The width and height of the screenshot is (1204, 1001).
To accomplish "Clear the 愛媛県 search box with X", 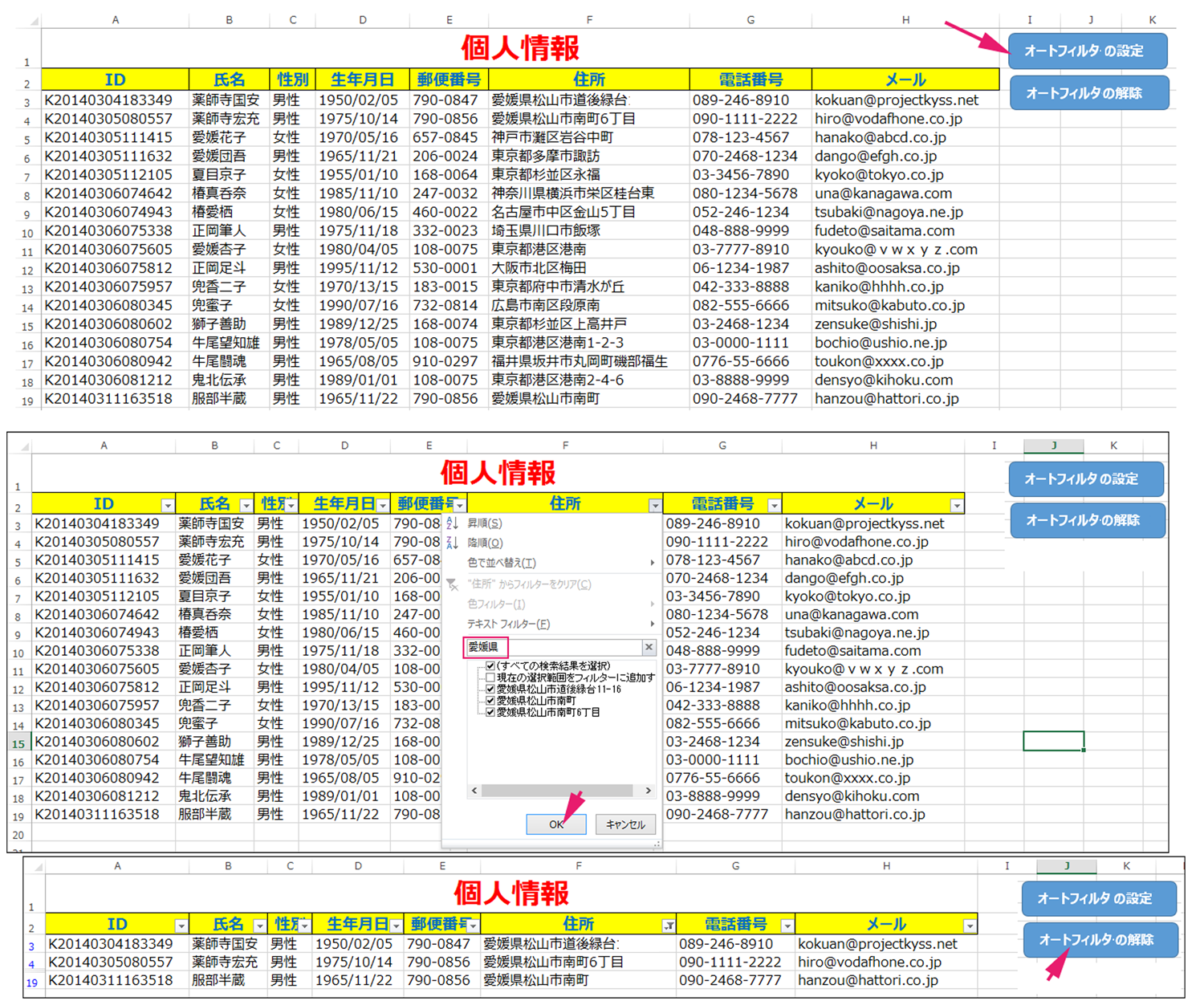I will coord(649,647).
